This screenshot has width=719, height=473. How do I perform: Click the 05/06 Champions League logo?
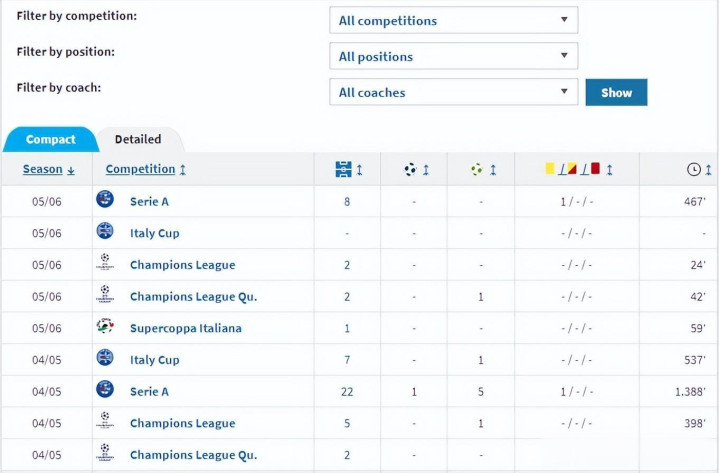(105, 264)
